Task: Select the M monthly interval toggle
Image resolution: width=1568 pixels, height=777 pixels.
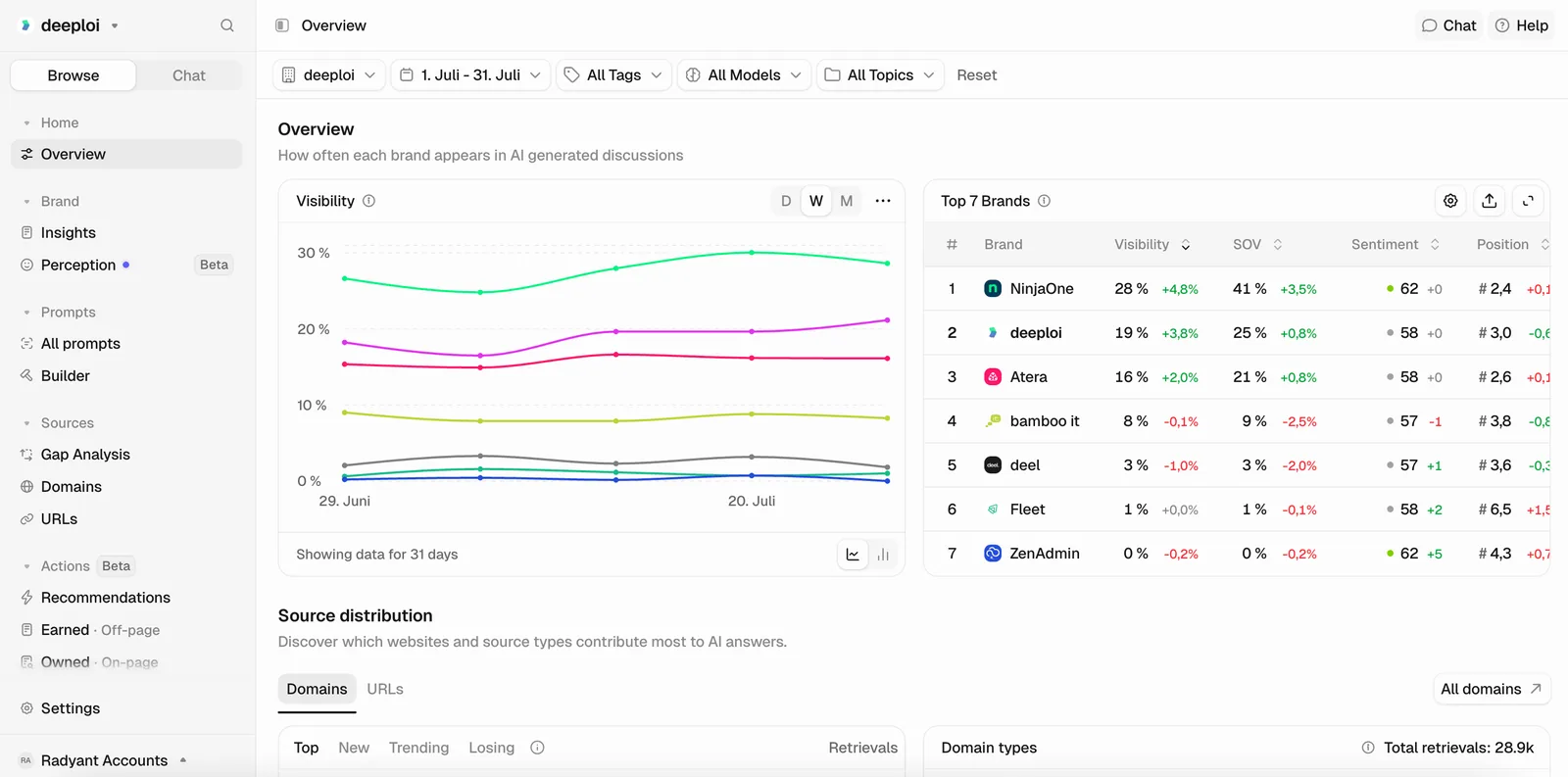Action: 847,201
